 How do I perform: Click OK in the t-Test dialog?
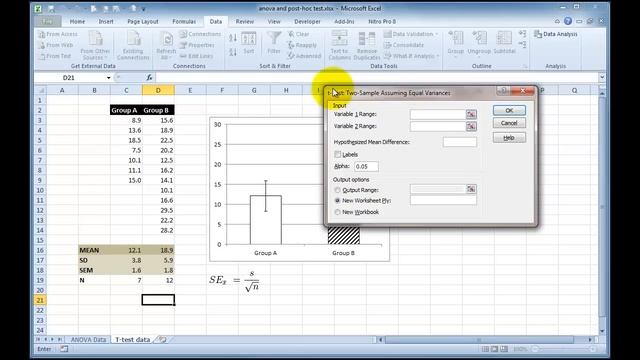pos(509,111)
